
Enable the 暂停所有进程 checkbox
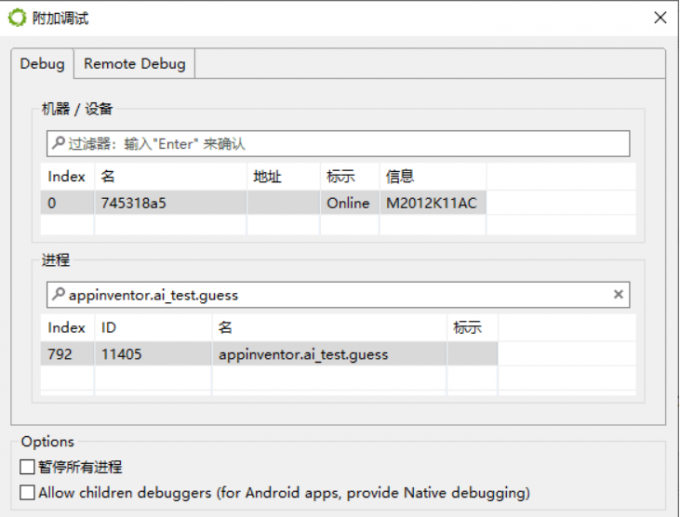[27, 467]
